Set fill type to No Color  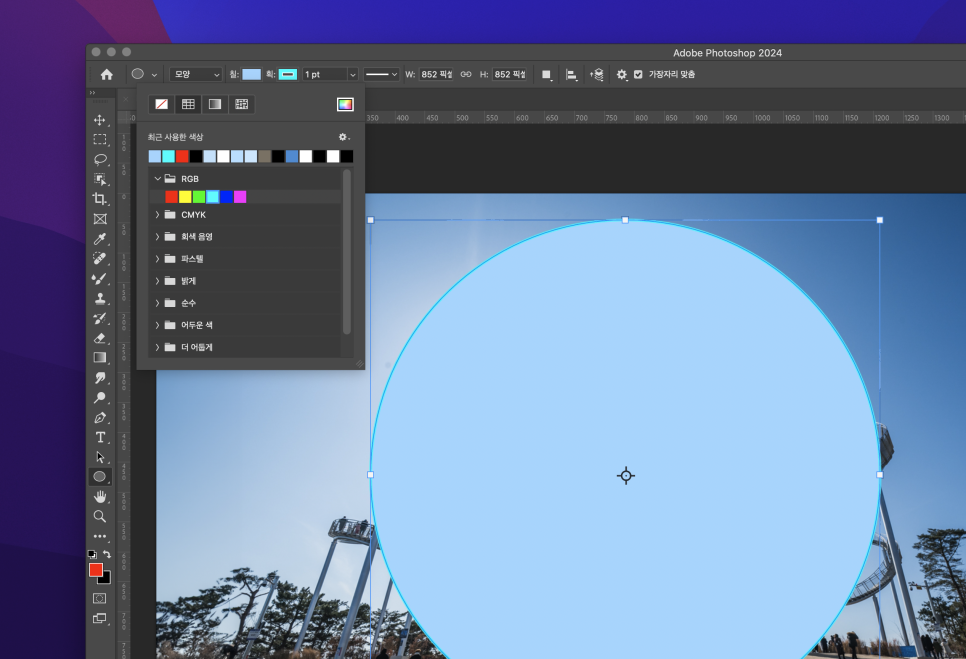point(161,104)
